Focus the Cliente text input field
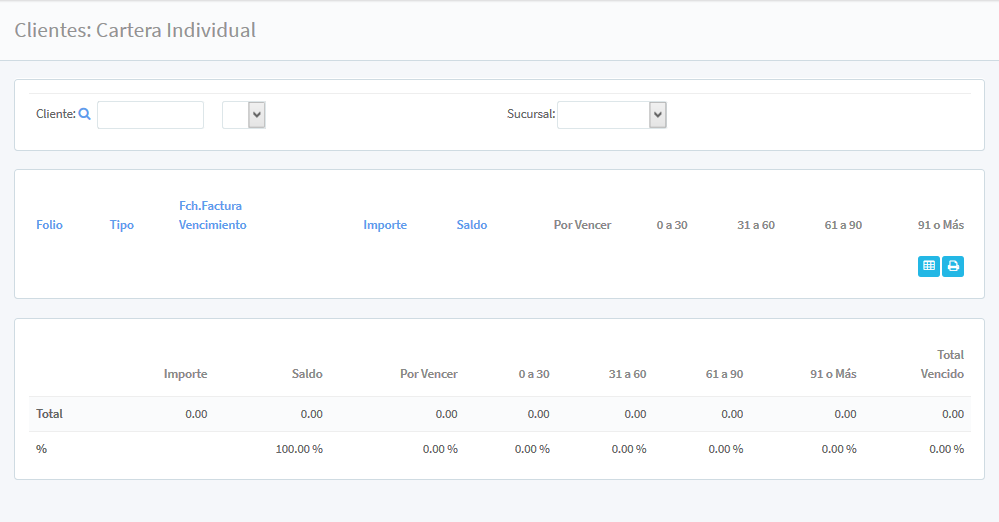Screen dimensions: 999x522 pyautogui.click(x=150, y=115)
